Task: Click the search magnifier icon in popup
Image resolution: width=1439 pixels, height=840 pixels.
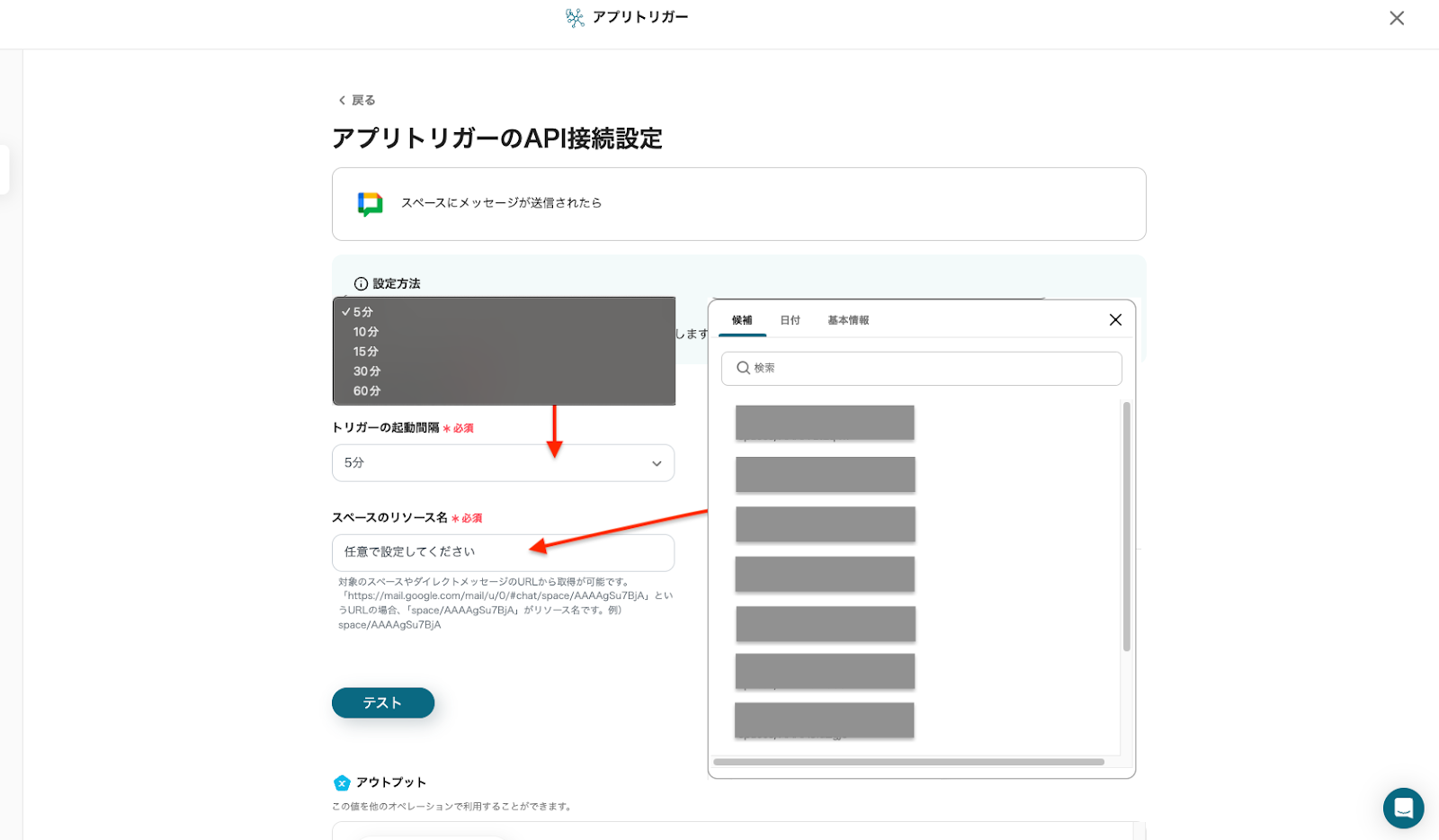Action: pyautogui.click(x=743, y=368)
